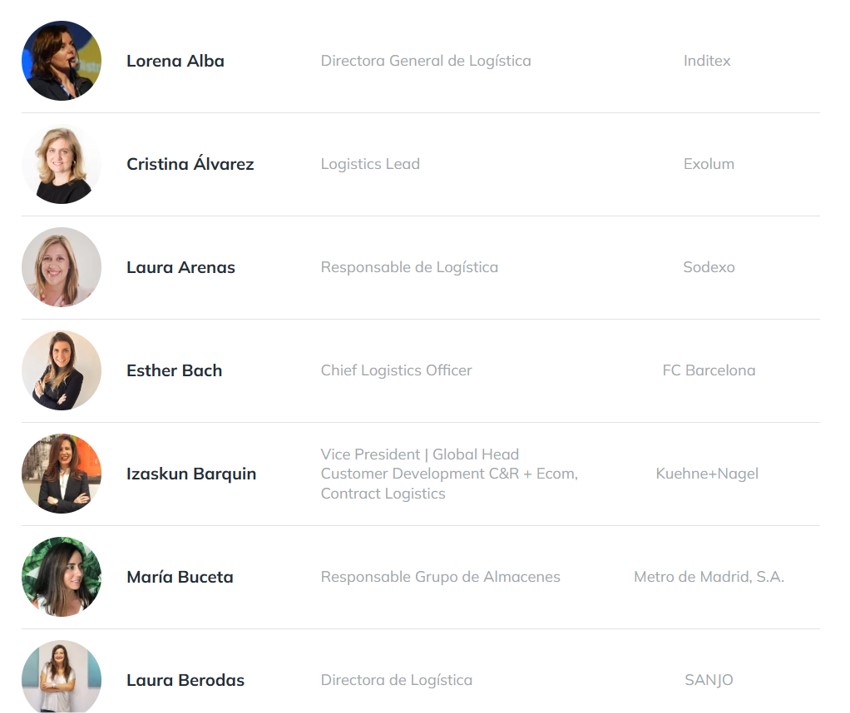
Task: Click the Kuehne+Nagel company name
Action: 707,473
